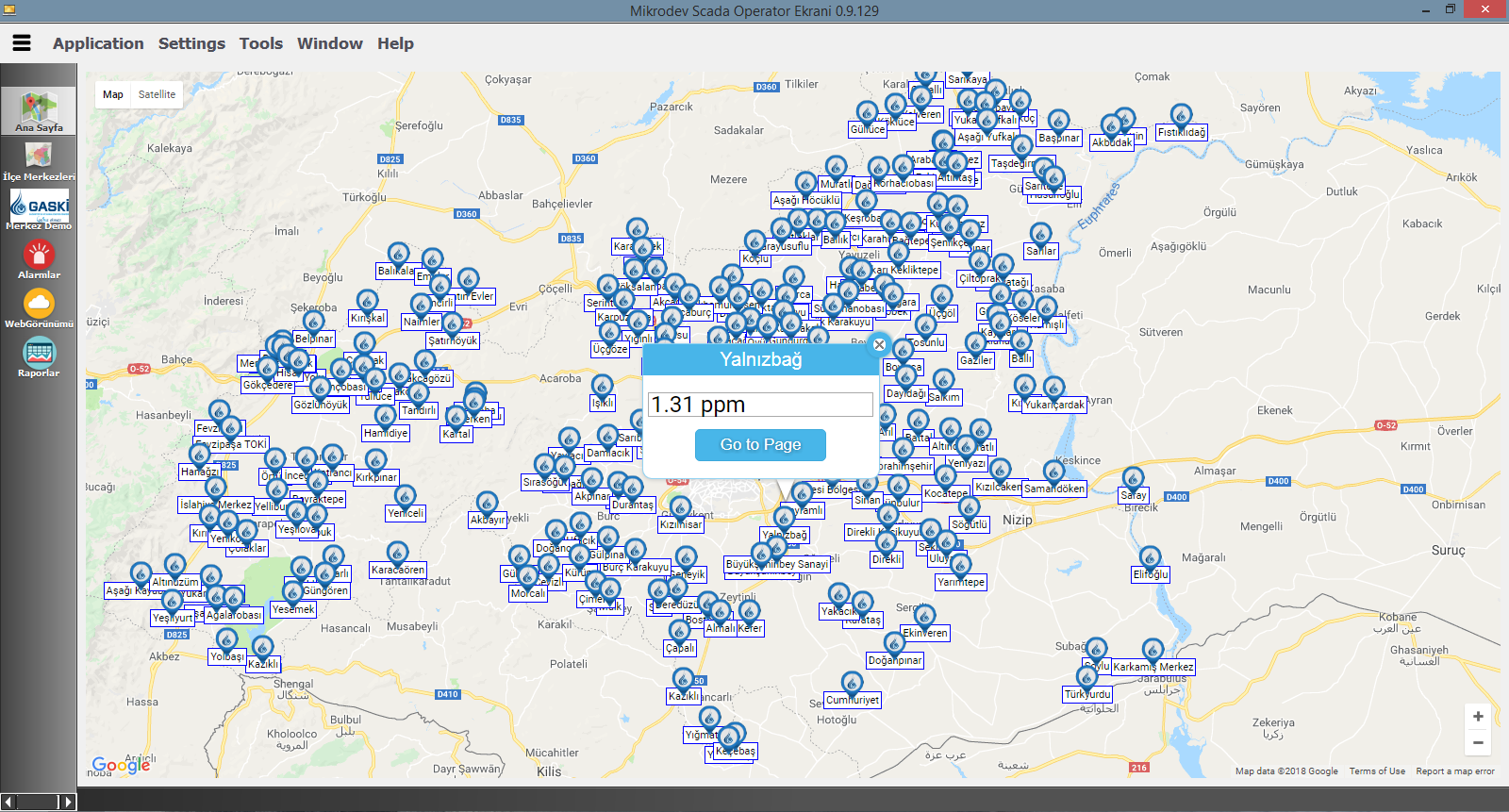
Task: Select the Yarımtepe station marker
Action: 960,566
